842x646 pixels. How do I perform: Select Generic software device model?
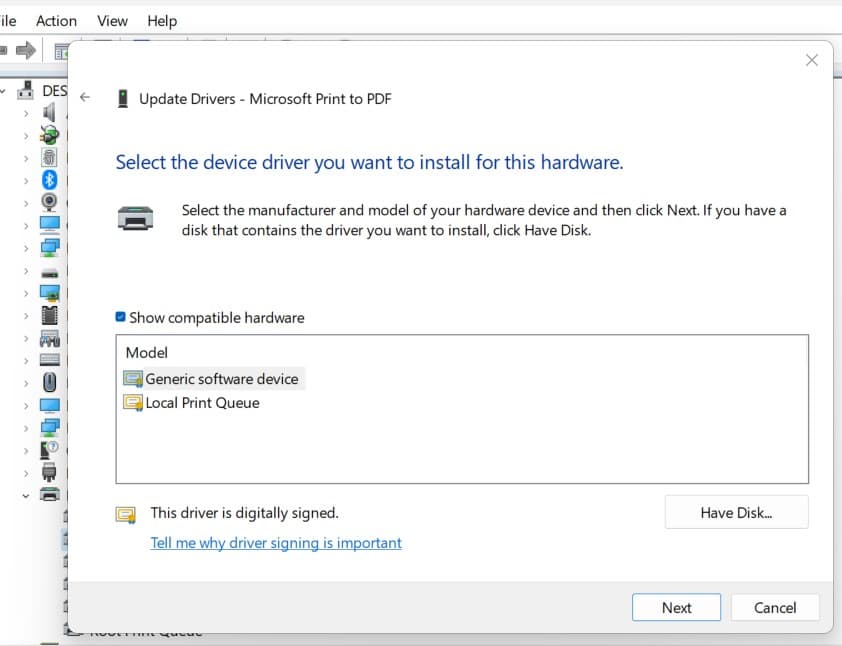point(221,379)
